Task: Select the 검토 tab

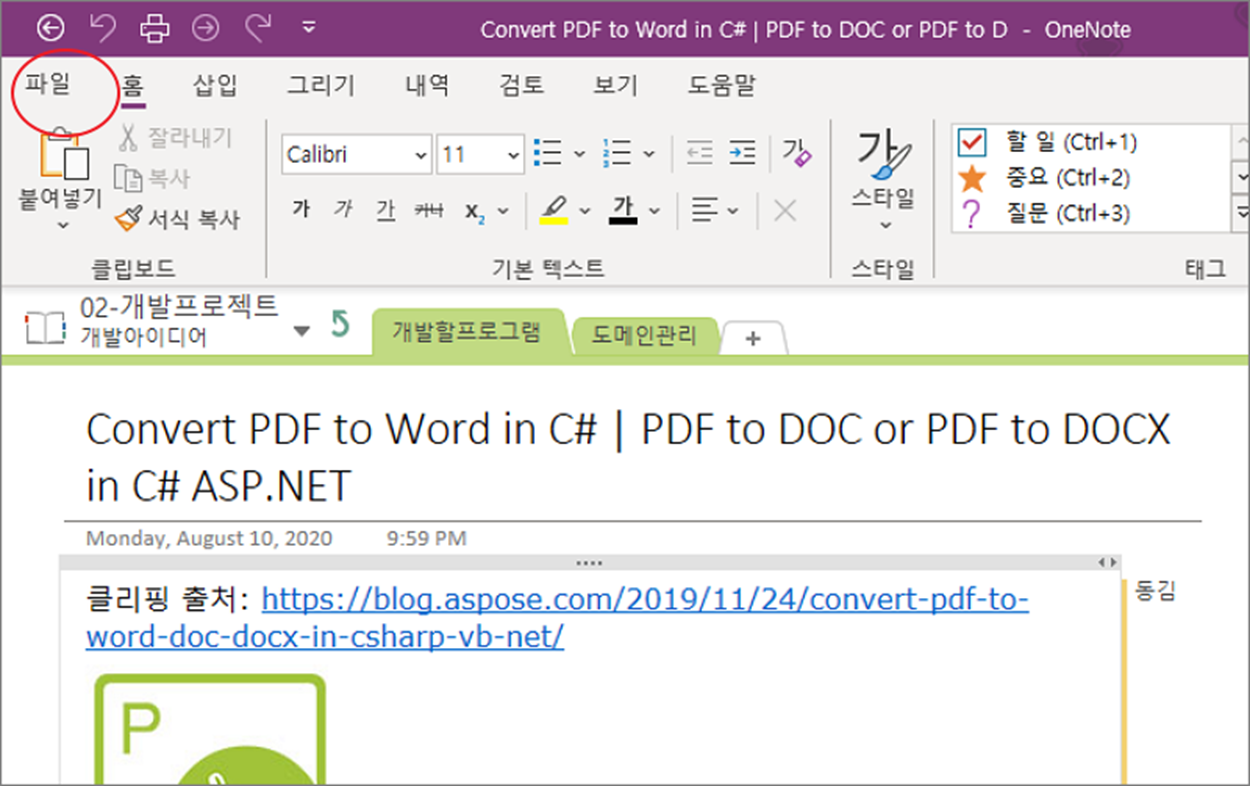Action: pos(521,85)
